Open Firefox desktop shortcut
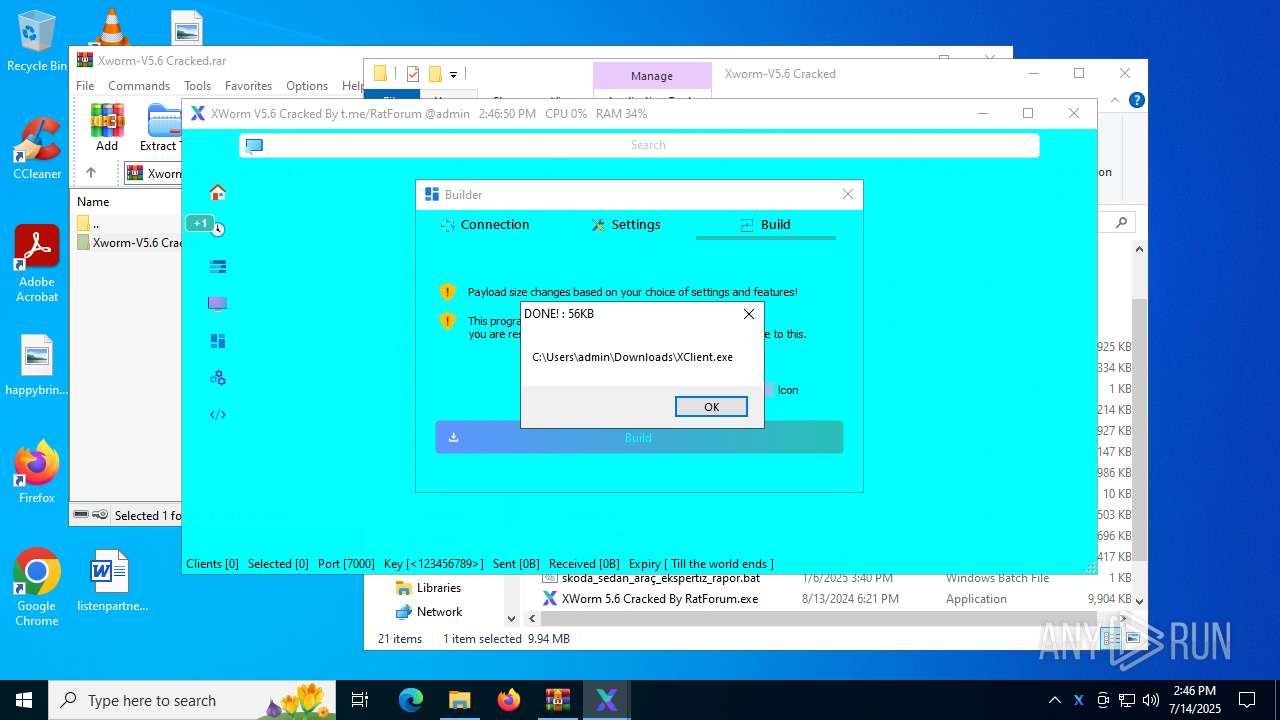This screenshot has height=720, width=1280. pyautogui.click(x=37, y=472)
